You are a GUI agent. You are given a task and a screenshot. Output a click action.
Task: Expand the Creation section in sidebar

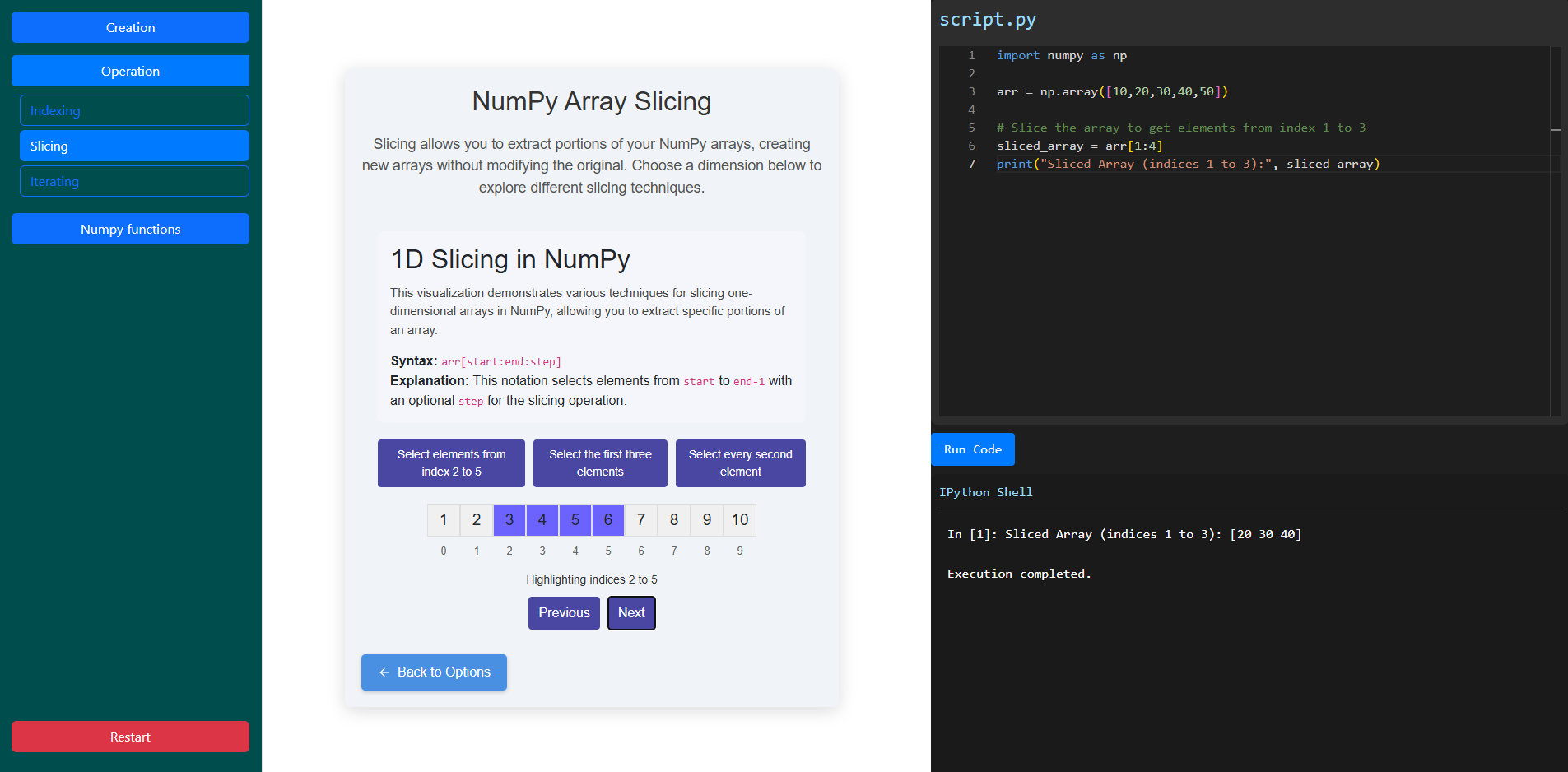coord(130,27)
